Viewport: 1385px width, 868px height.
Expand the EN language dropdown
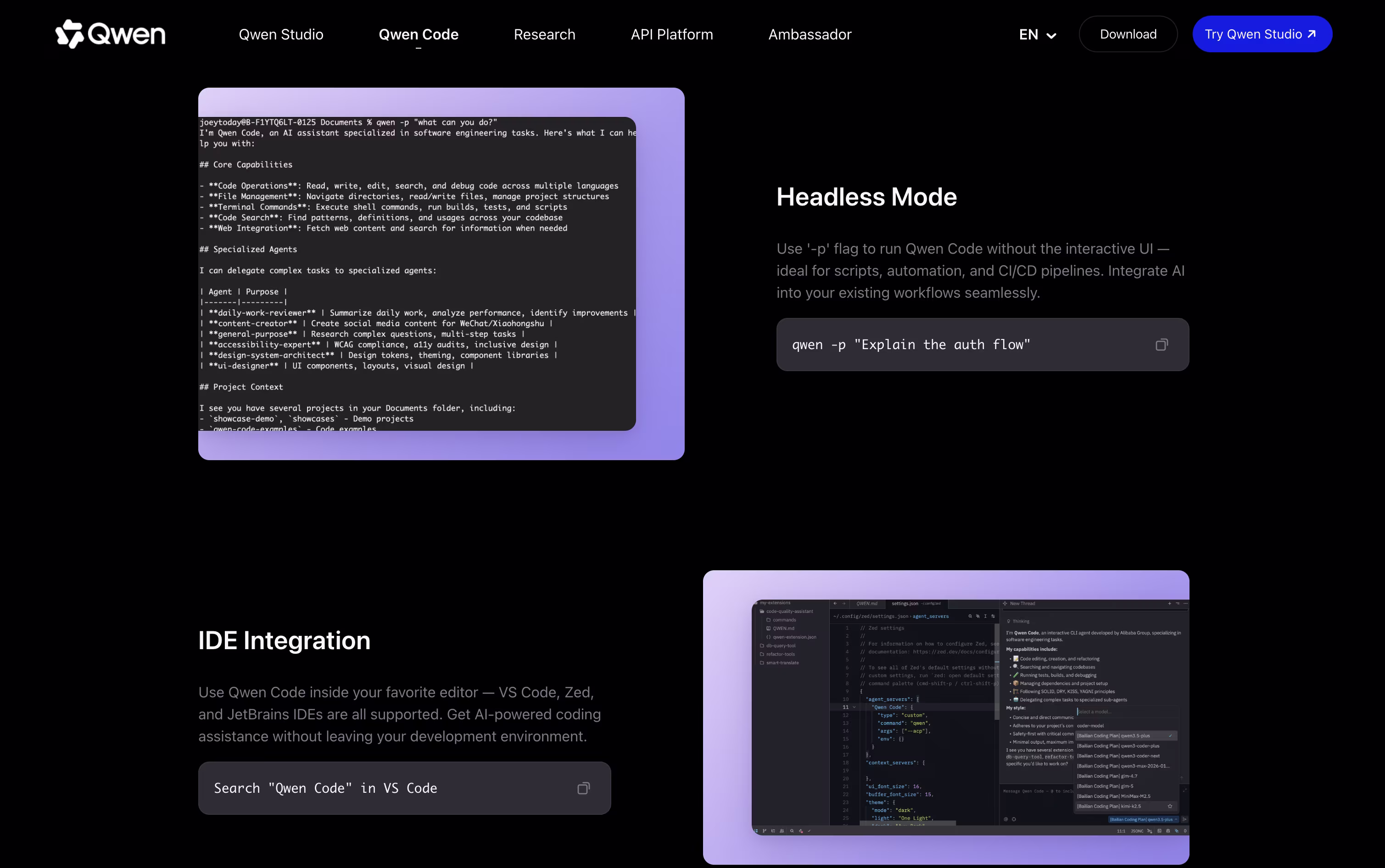point(1037,34)
